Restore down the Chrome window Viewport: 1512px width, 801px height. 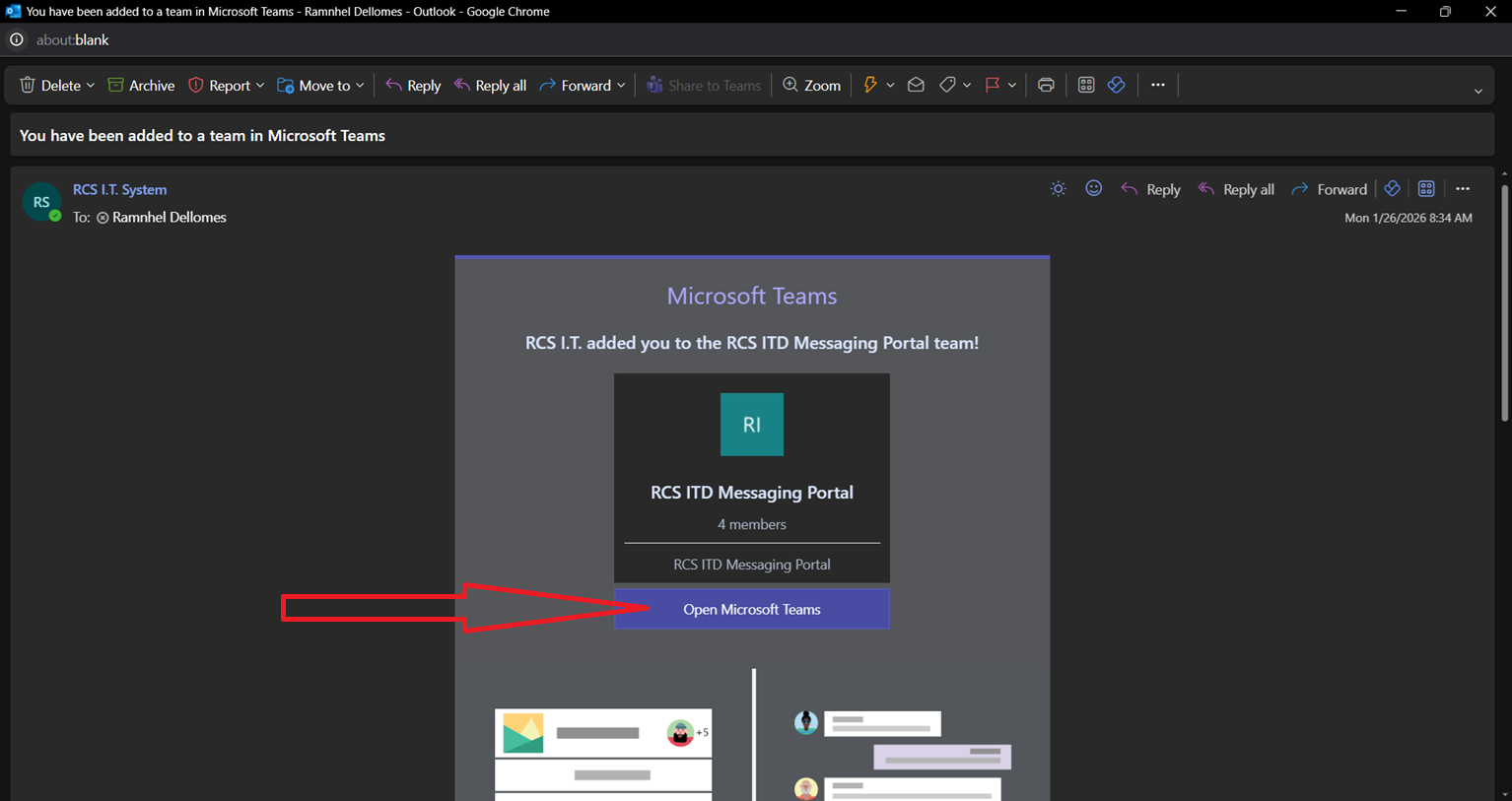1445,11
